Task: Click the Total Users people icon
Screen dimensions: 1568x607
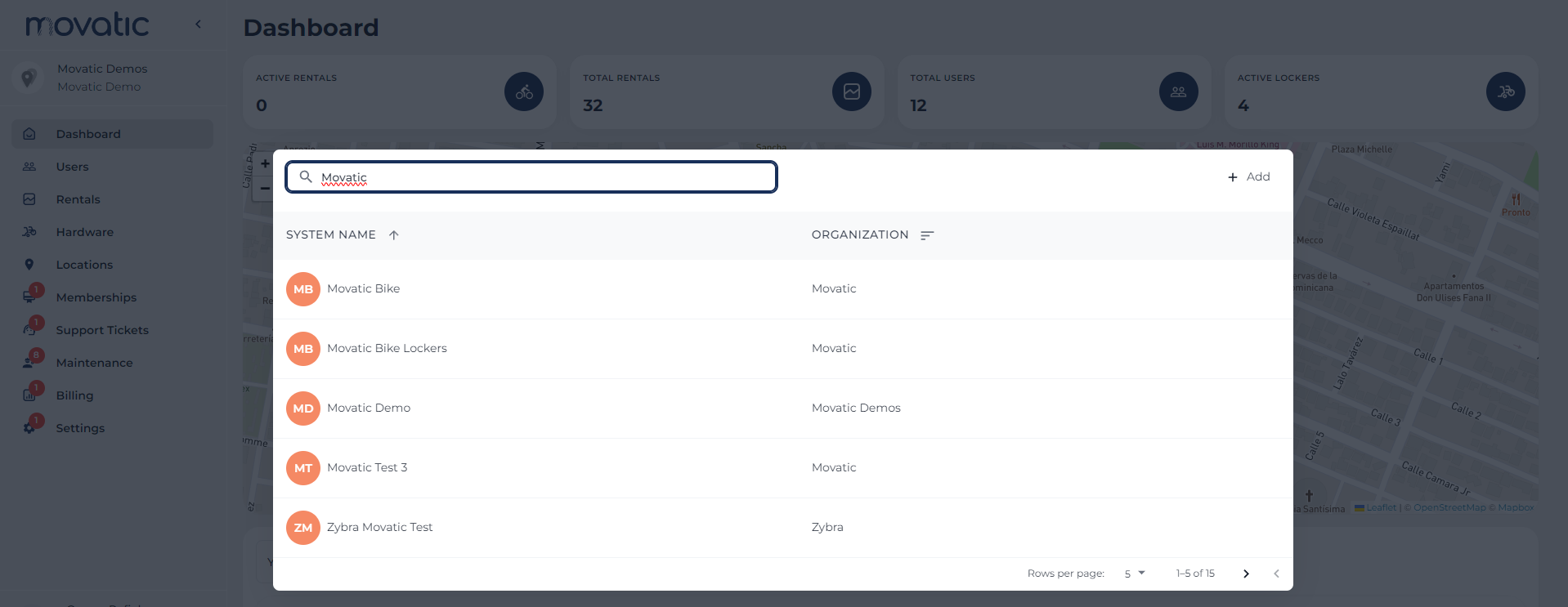Action: pos(1178,92)
